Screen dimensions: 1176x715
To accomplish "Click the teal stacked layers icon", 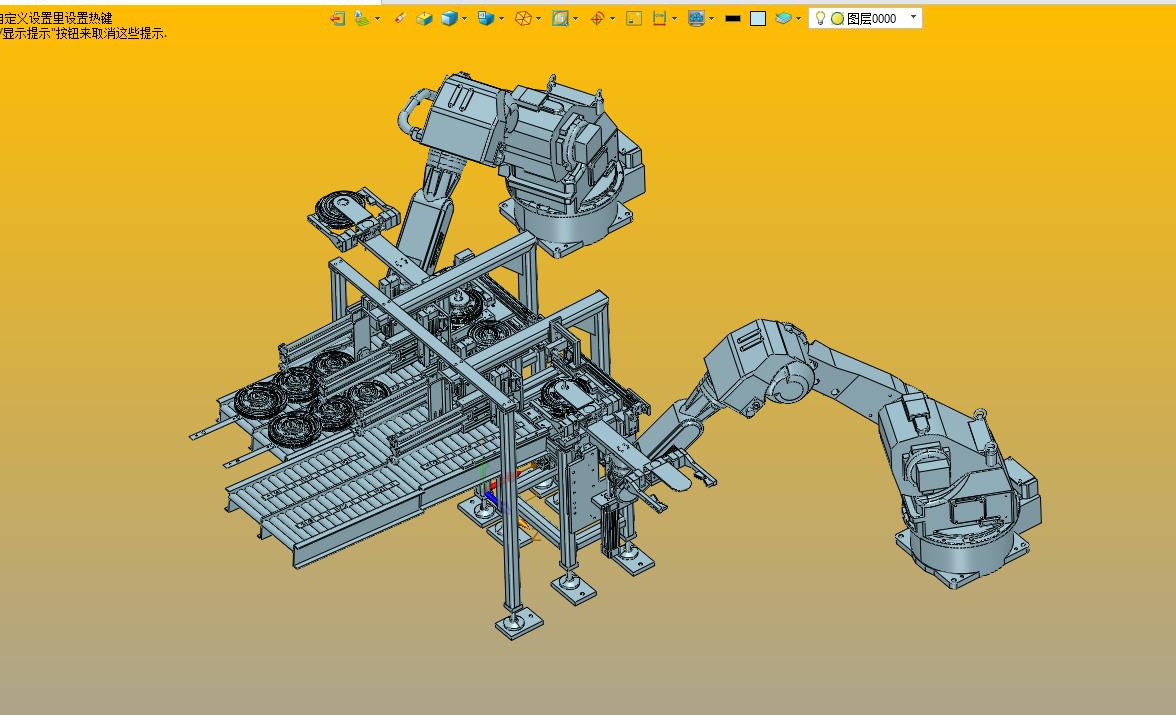I will (783, 19).
